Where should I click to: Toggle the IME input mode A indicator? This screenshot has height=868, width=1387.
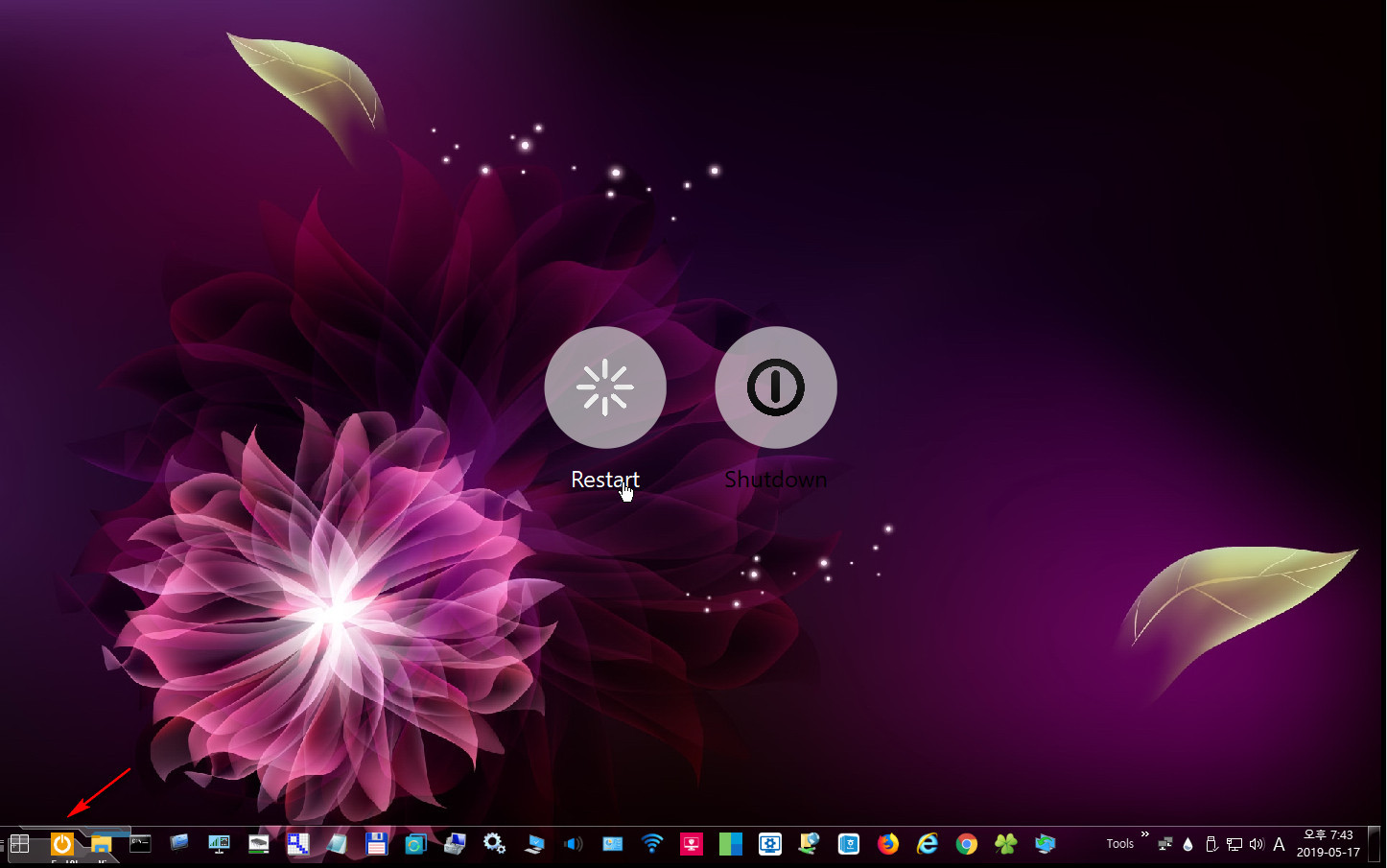click(x=1279, y=845)
